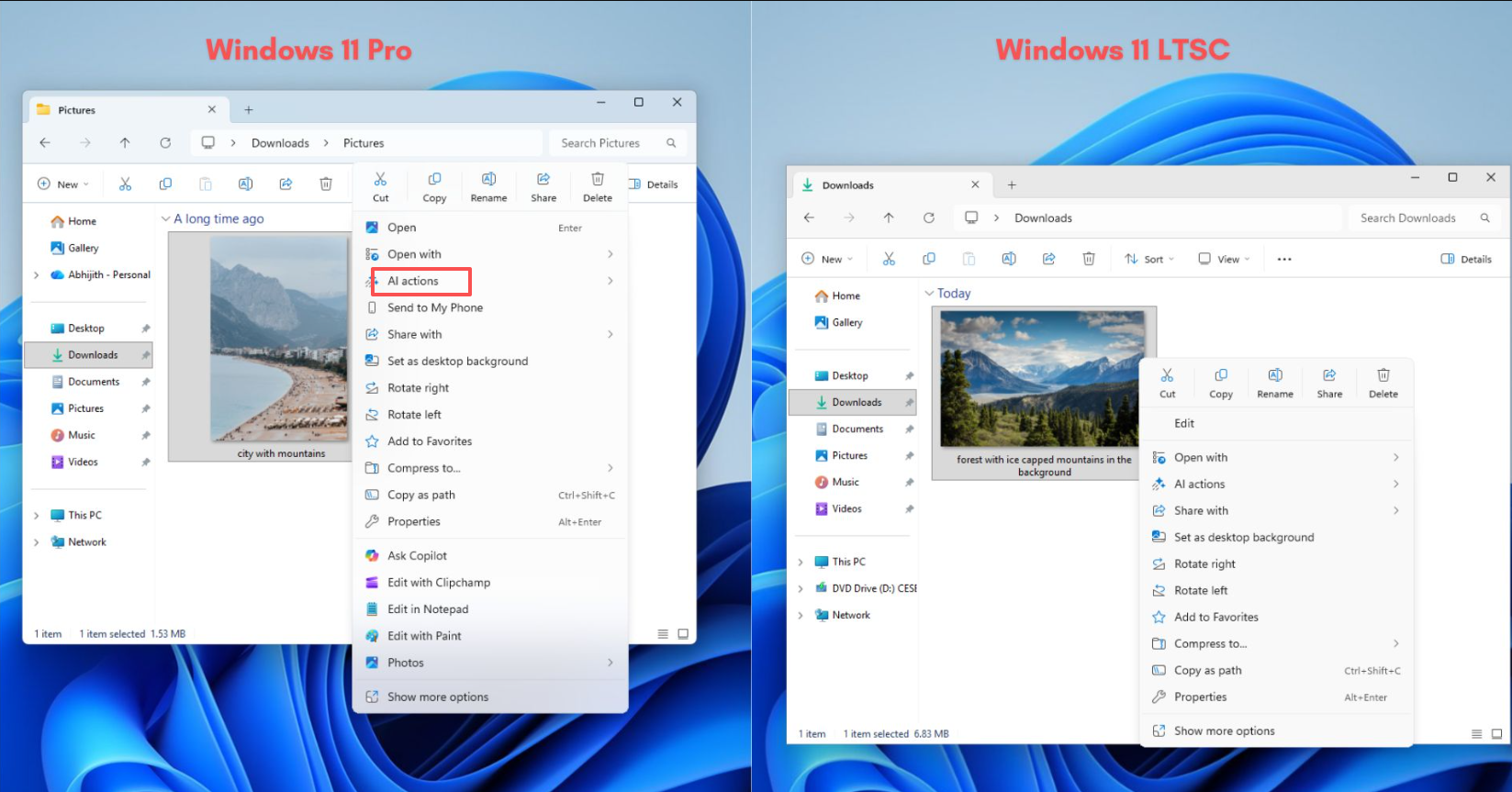The height and width of the screenshot is (792, 1512).
Task: Add new tab in Downloads window
Action: pyautogui.click(x=1012, y=185)
